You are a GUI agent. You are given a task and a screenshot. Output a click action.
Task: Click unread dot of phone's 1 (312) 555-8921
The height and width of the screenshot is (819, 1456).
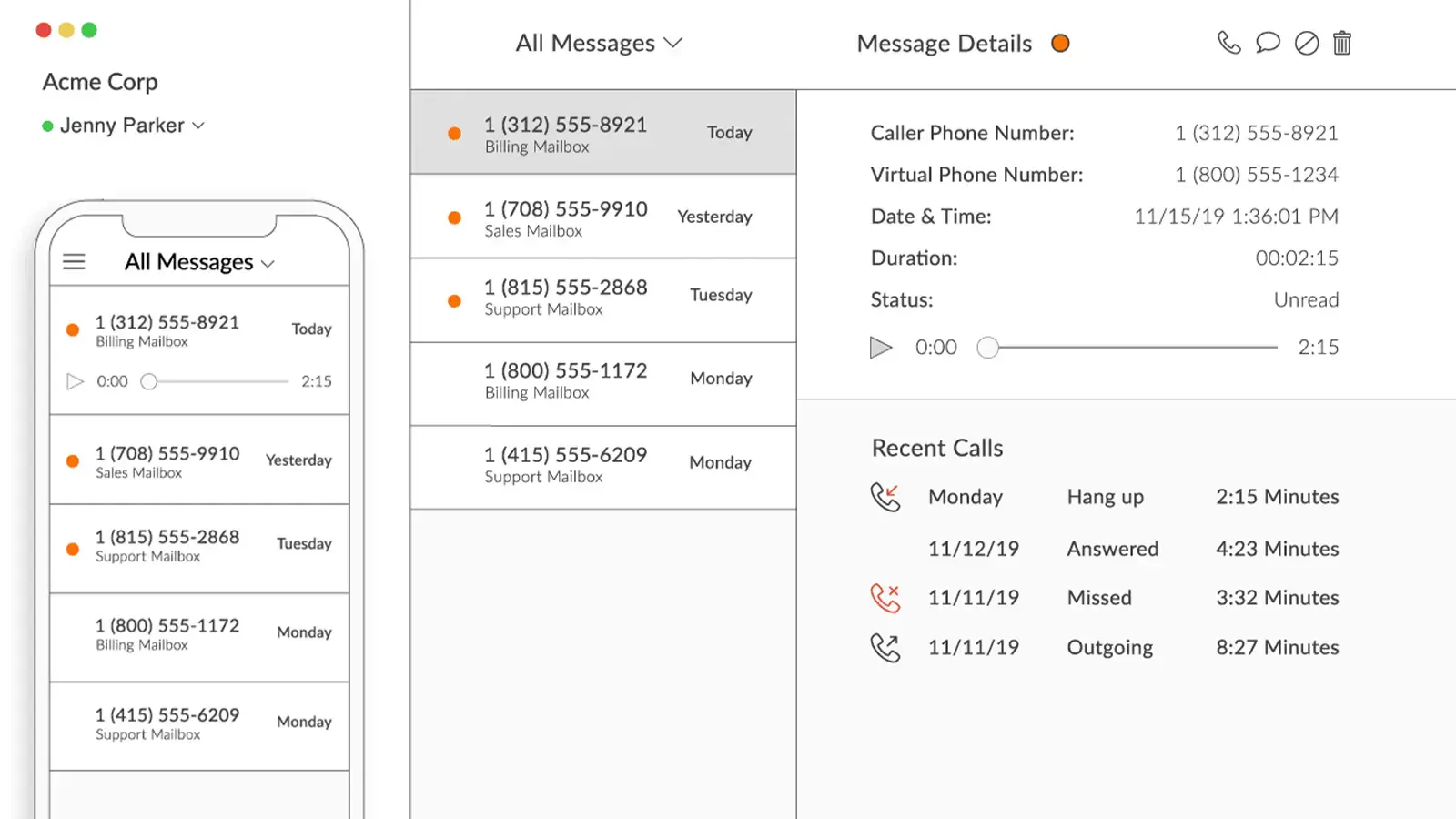73,329
